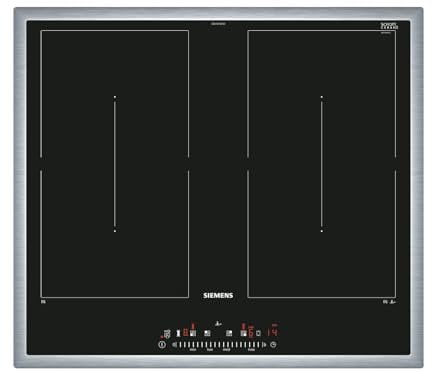Tap the induction logo in the top right corner
The width and height of the screenshot is (432, 372).
coord(389,26)
